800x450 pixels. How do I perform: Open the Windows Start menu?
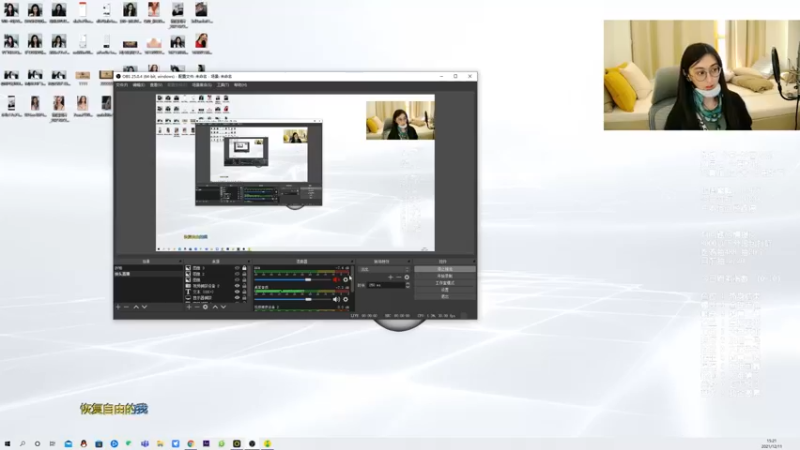click(7, 444)
